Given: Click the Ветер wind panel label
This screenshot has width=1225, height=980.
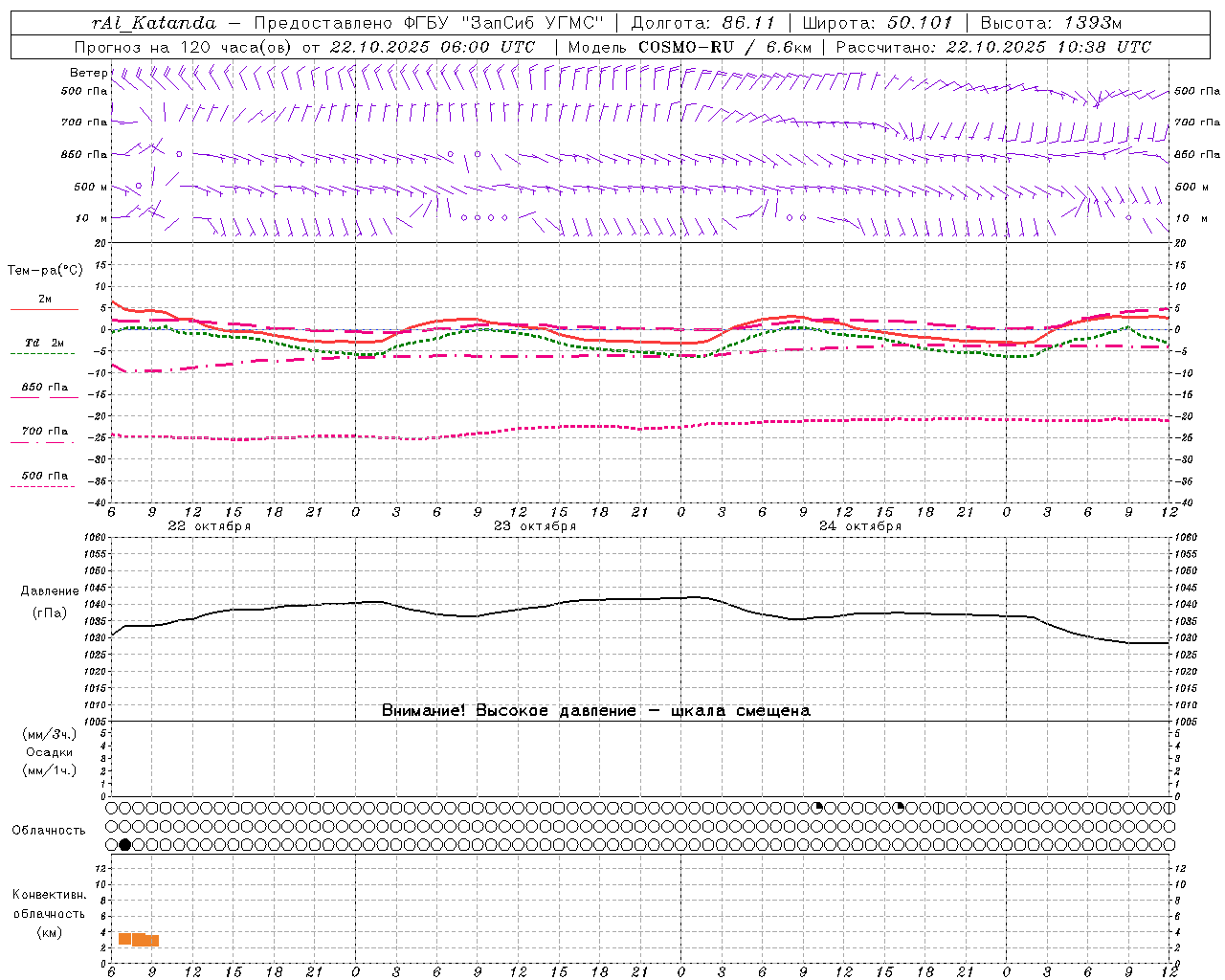Looking at the screenshot, I should 89,73.
